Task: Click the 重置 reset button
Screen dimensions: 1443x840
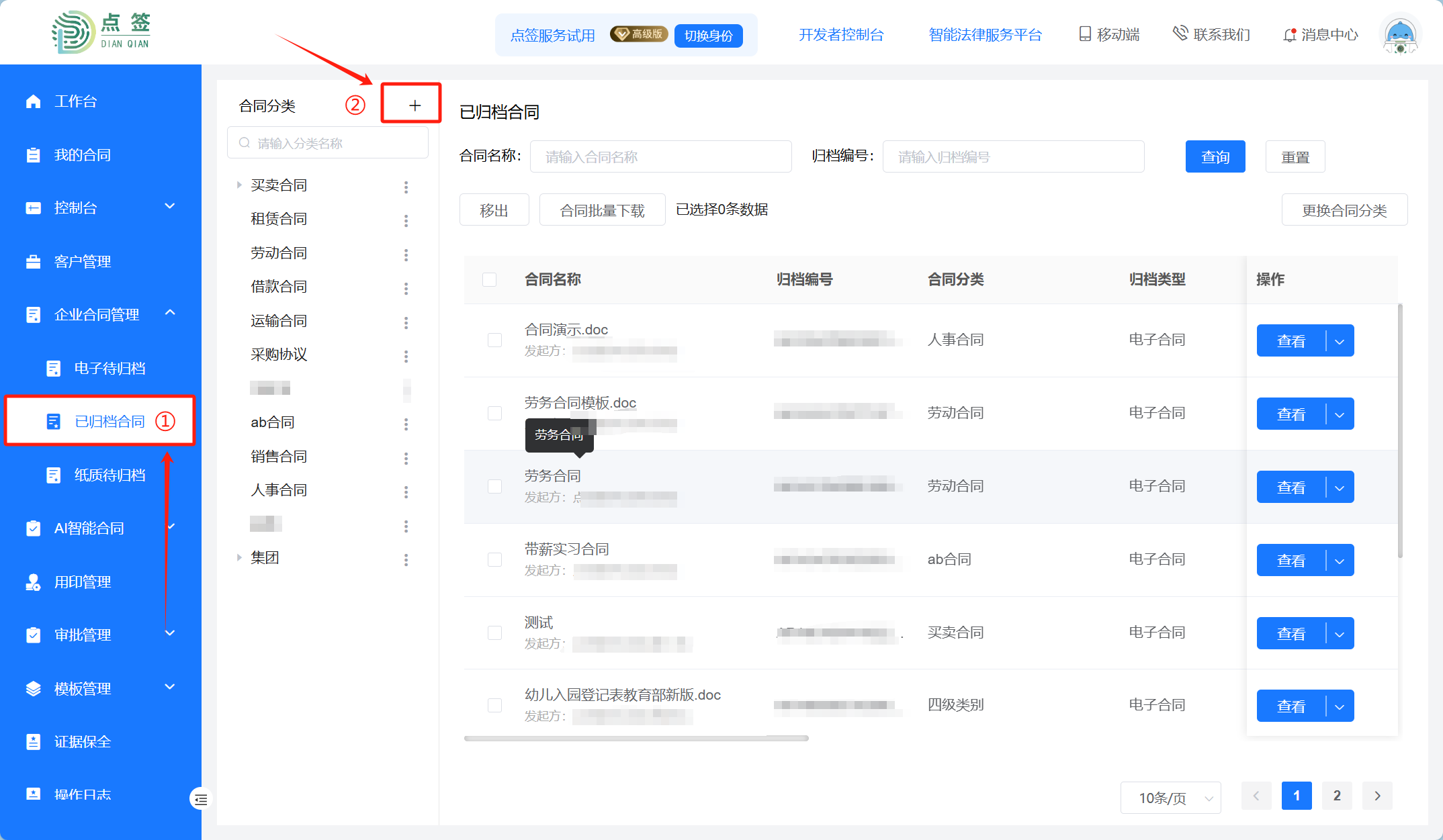Action: (1295, 157)
